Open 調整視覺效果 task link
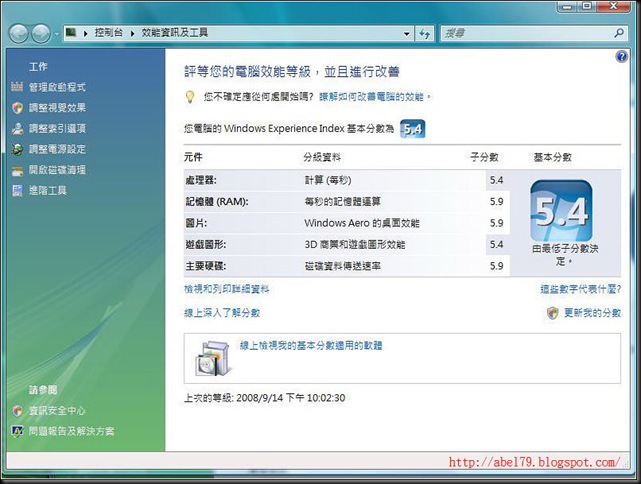Screen dimensions: 641x484 point(57,108)
